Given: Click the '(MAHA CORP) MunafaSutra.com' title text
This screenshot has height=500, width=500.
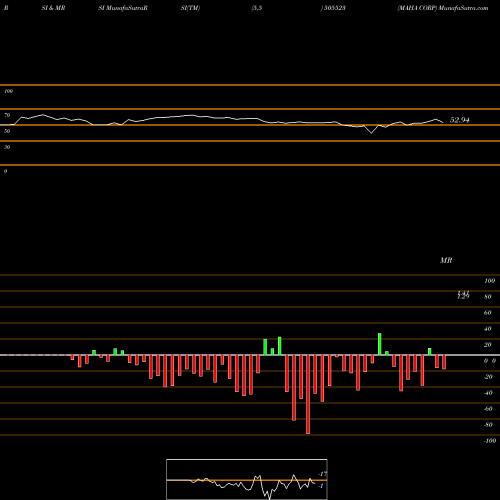Looking at the screenshot, I should (x=443, y=8).
